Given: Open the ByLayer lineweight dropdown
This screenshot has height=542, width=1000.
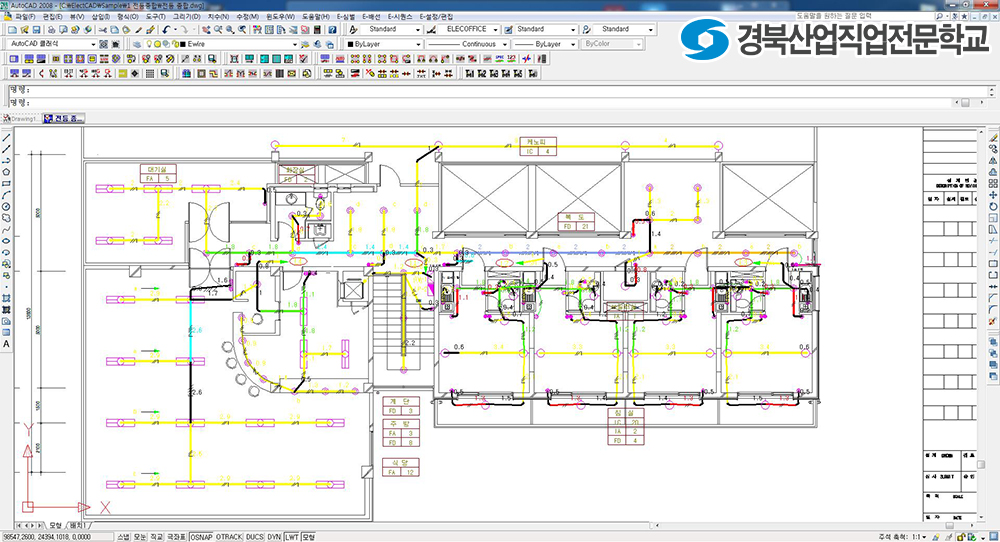Looking at the screenshot, I should coord(545,45).
